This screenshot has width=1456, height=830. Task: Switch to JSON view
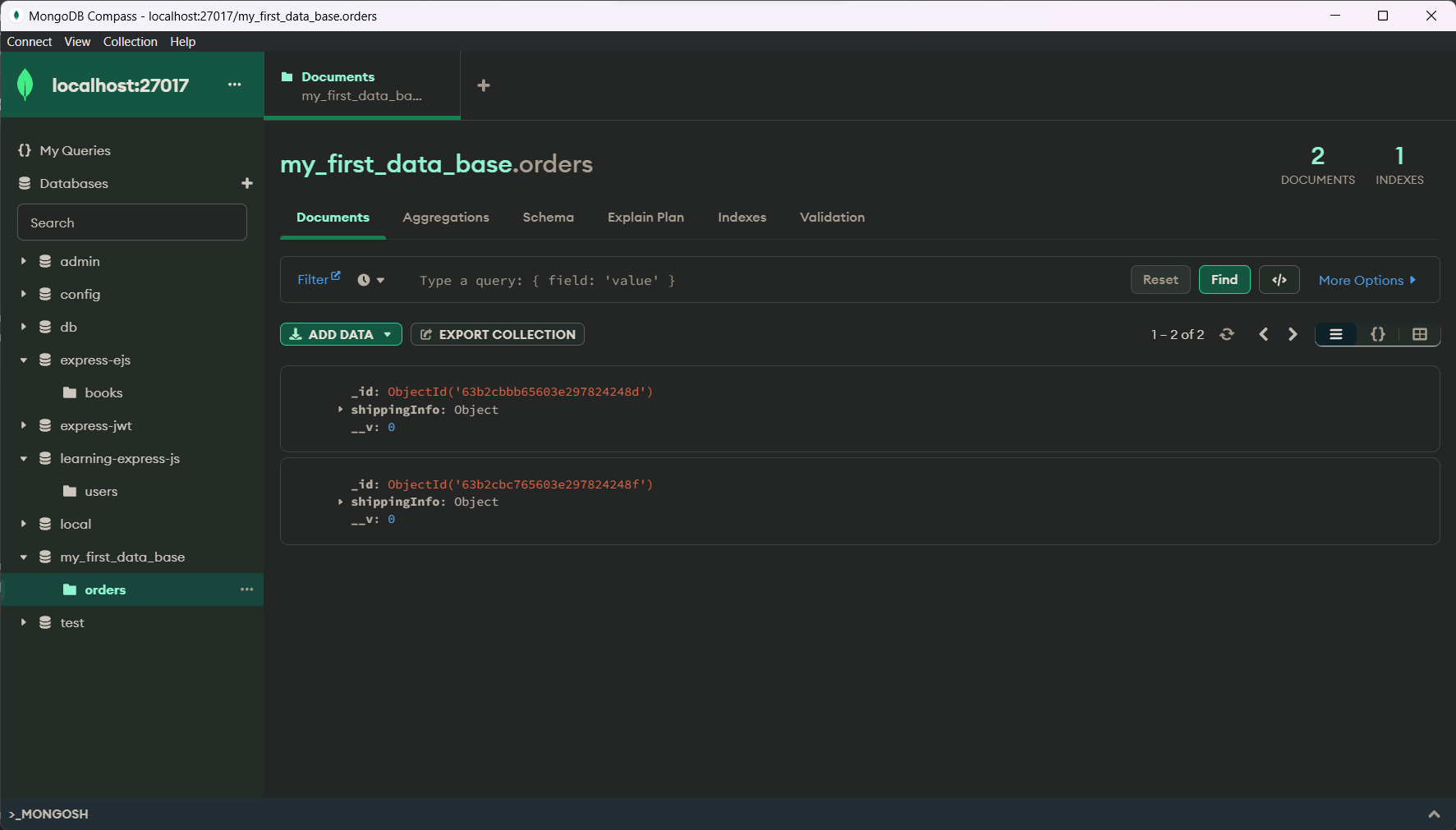pyautogui.click(x=1378, y=334)
